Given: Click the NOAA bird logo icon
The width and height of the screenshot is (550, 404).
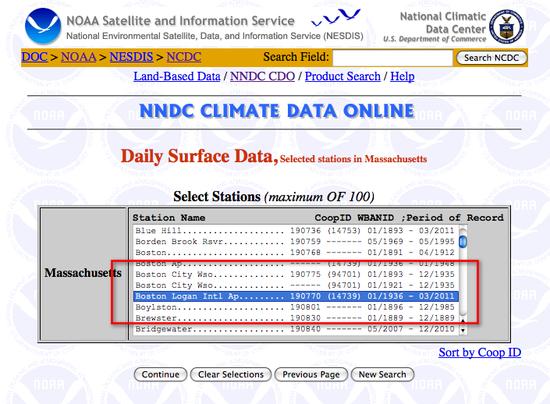Looking at the screenshot, I should pyautogui.click(x=43, y=26).
